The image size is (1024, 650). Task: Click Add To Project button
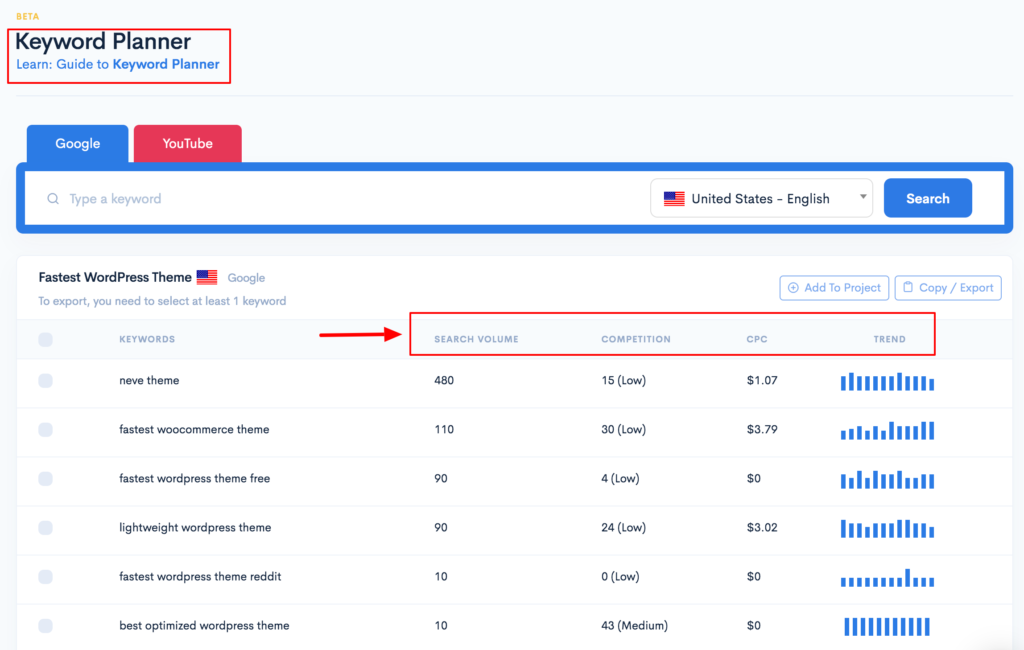click(x=834, y=287)
